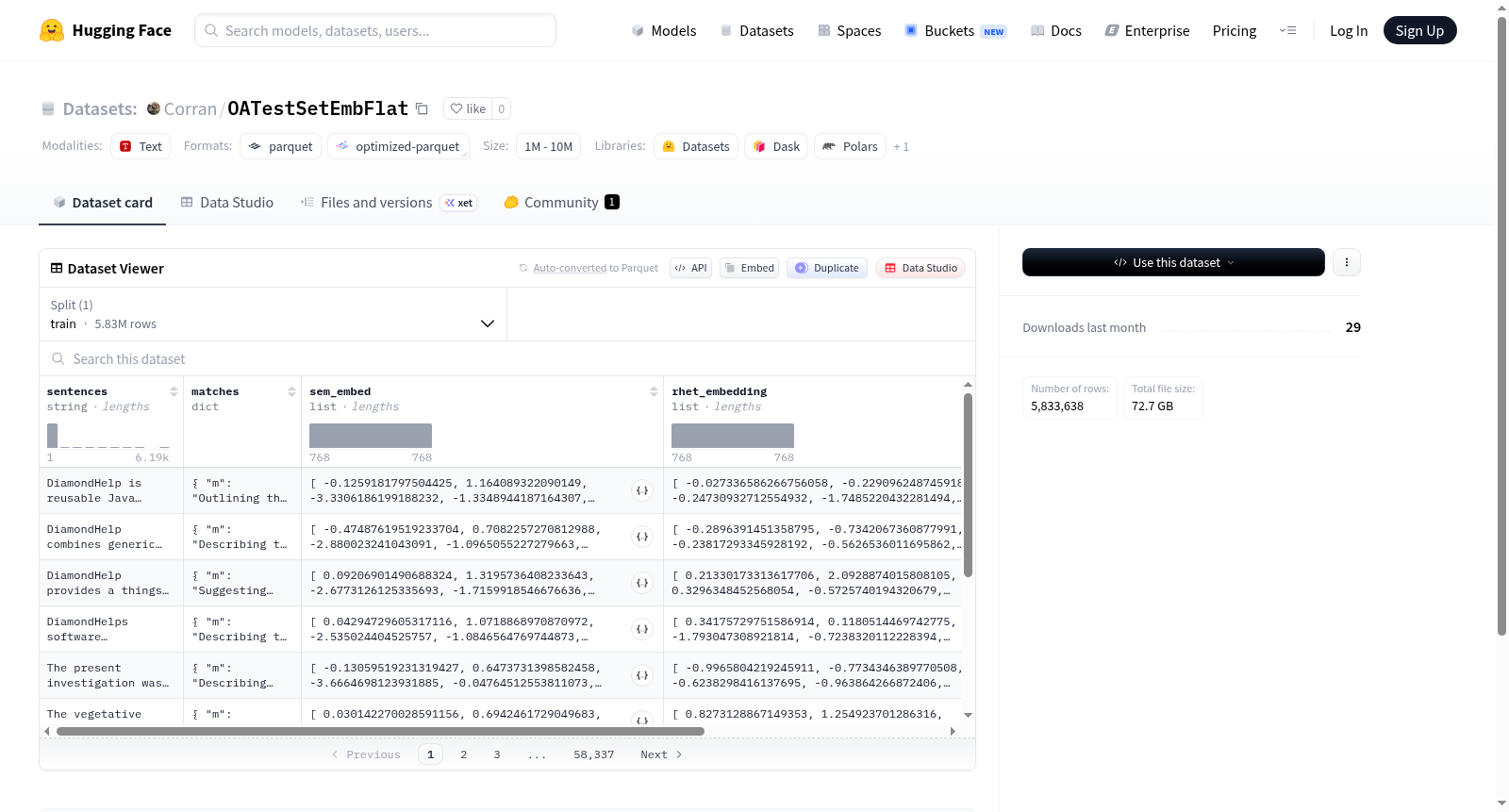1509x812 pixels.
Task: Sort the sem_embed column using its sort icon
Action: pos(654,391)
